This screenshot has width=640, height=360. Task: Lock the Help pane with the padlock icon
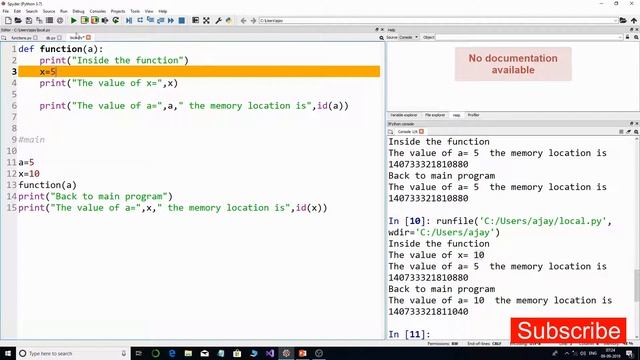tap(627, 37)
